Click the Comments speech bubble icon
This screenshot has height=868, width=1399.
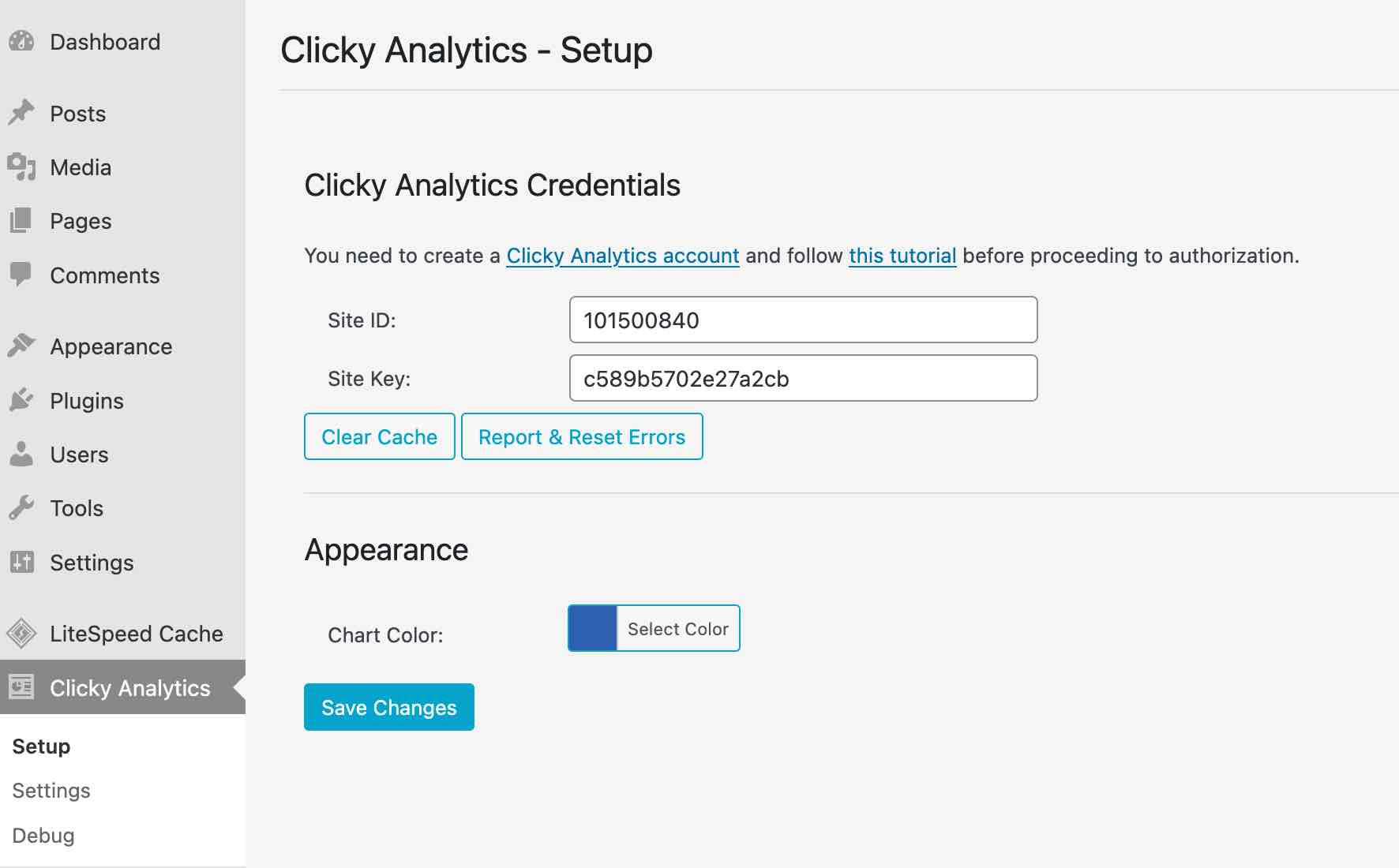21,275
